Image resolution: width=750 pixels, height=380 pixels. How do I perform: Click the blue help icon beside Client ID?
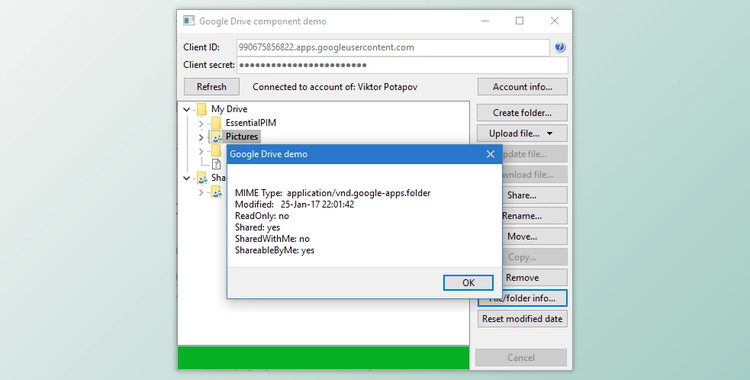click(x=560, y=47)
